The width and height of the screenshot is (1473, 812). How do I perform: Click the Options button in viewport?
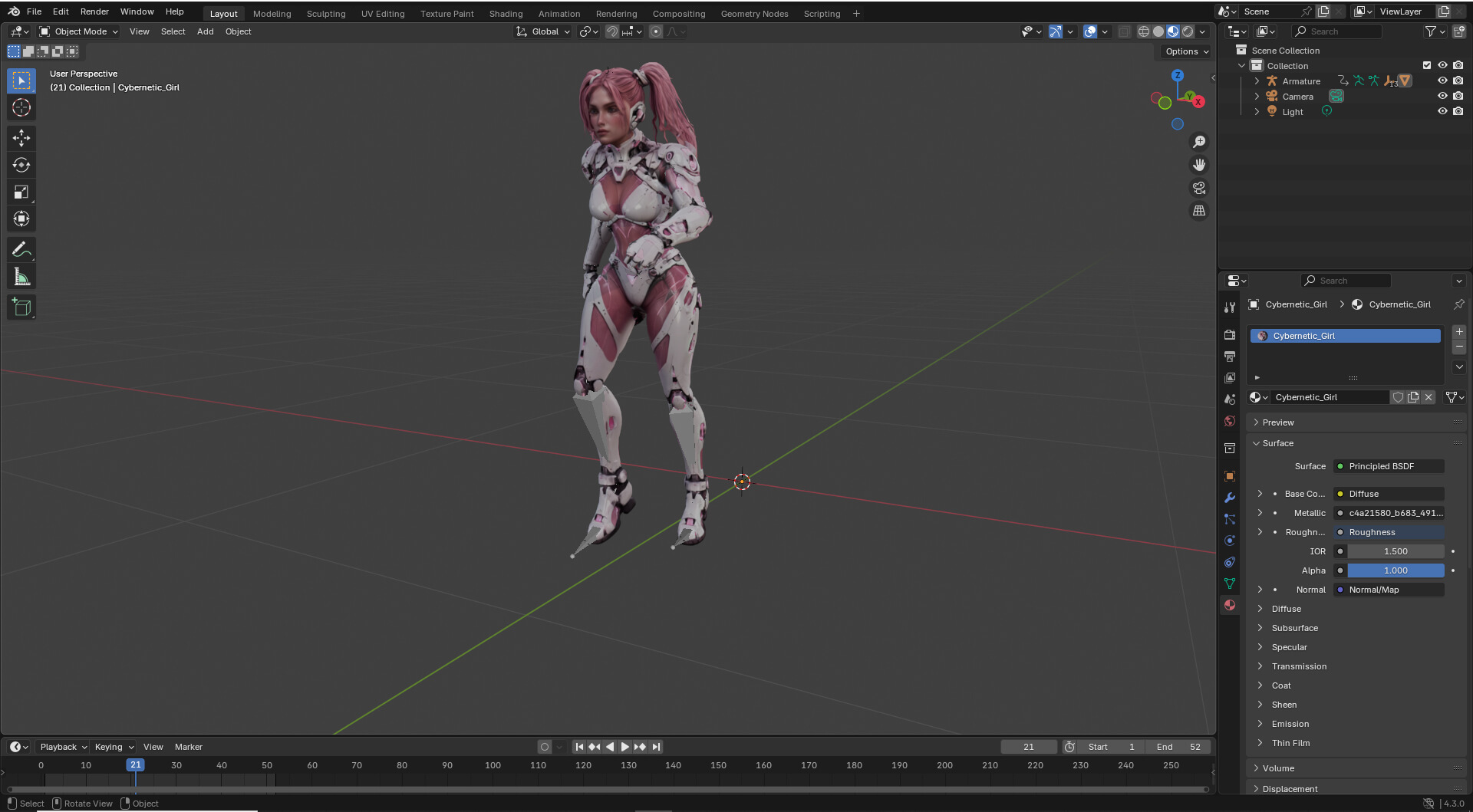pyautogui.click(x=1186, y=51)
